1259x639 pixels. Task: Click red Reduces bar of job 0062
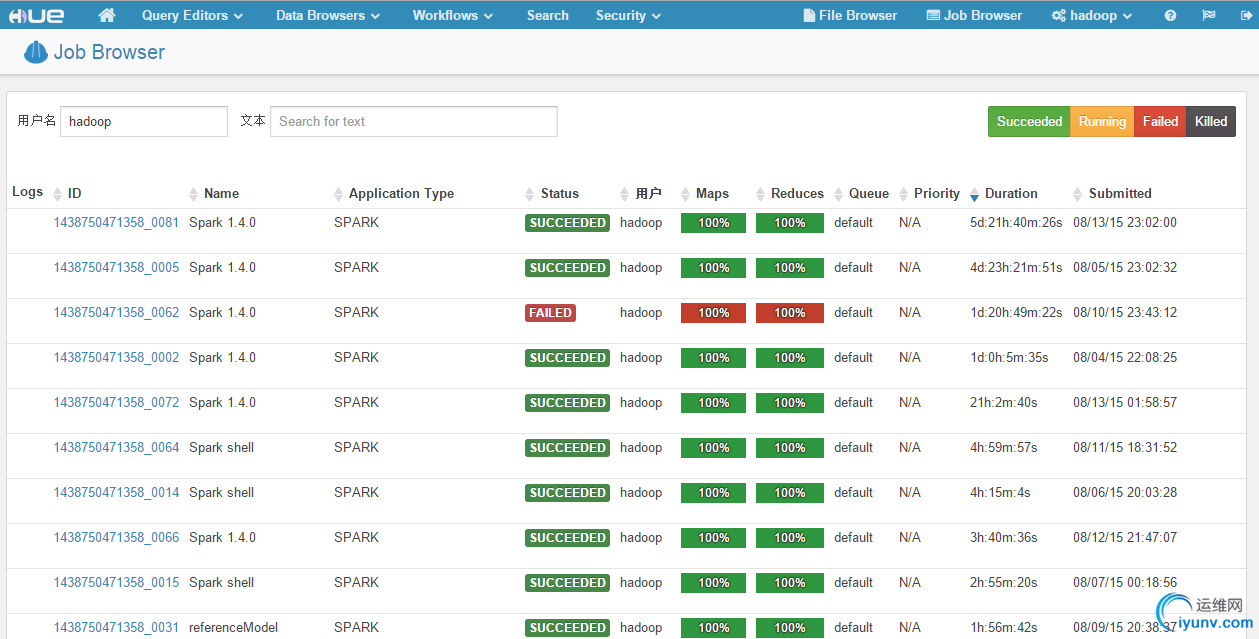coord(790,313)
